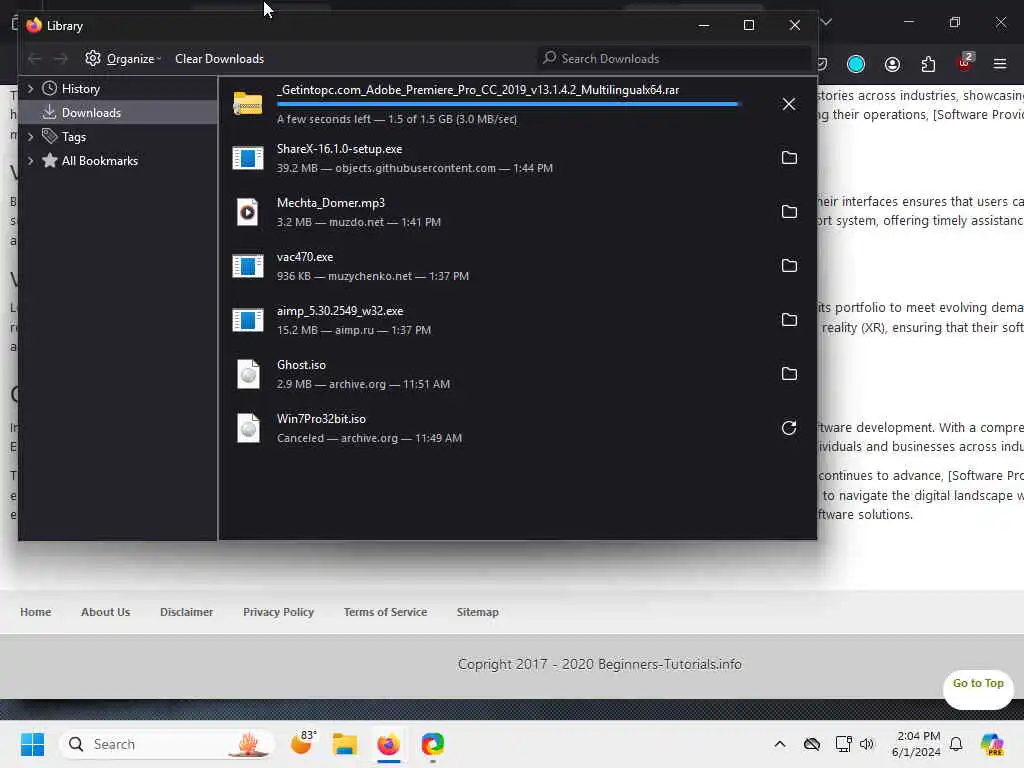1024x768 pixels.
Task: Click the Win7Pro32bit.iso disc file icon
Action: tap(248, 428)
